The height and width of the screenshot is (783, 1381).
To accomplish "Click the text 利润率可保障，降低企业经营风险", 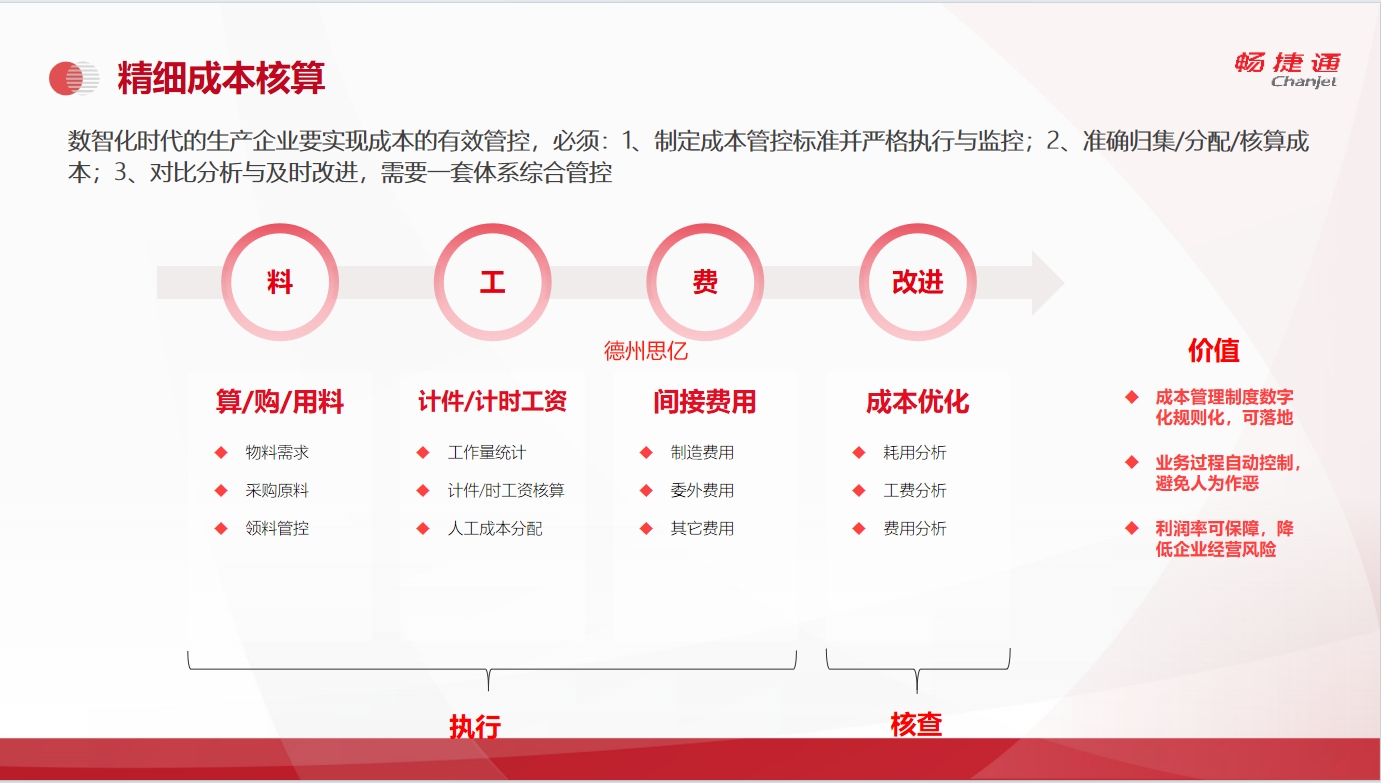I will pyautogui.click(x=1224, y=539).
